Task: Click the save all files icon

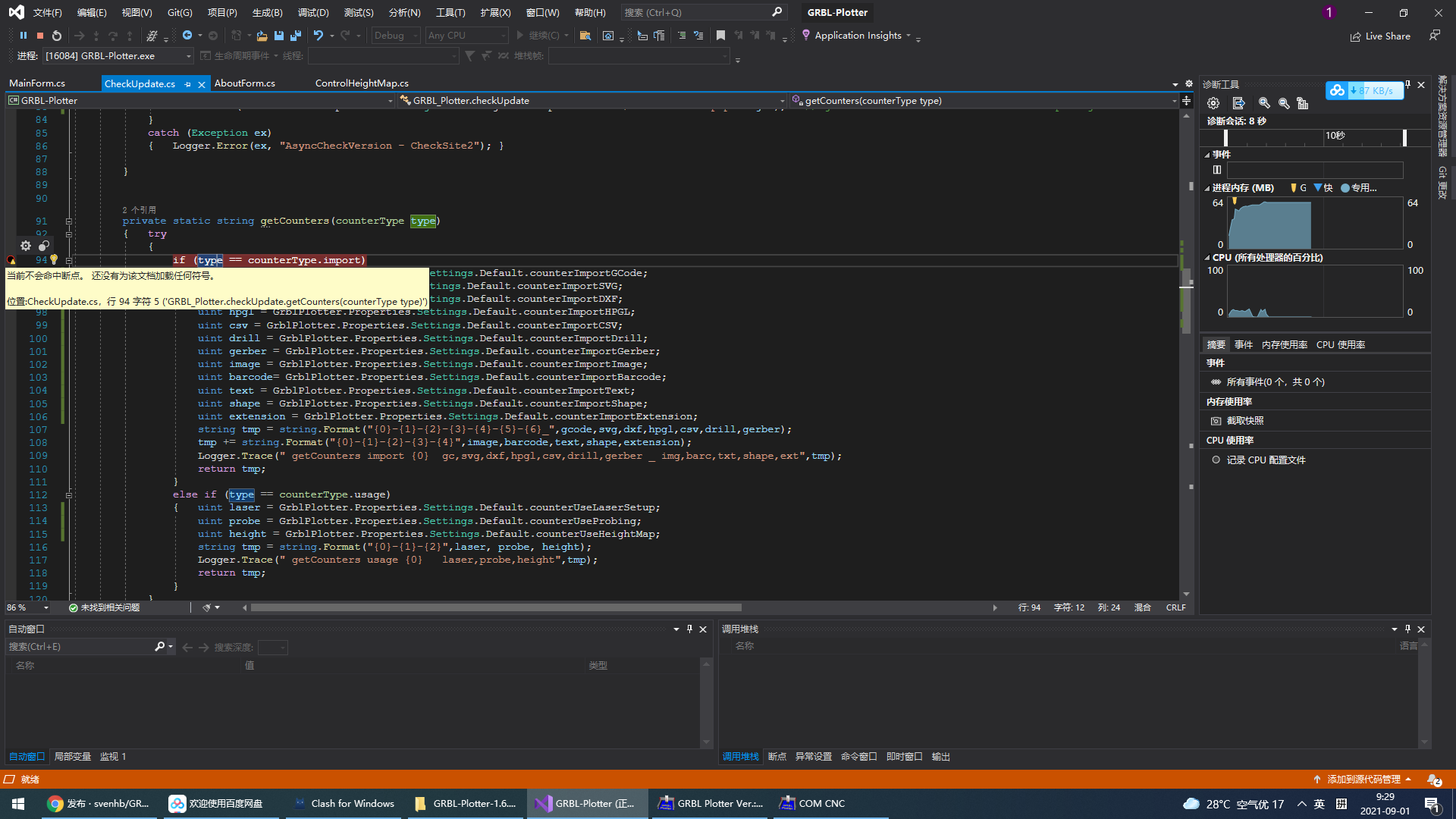Action: coord(296,36)
